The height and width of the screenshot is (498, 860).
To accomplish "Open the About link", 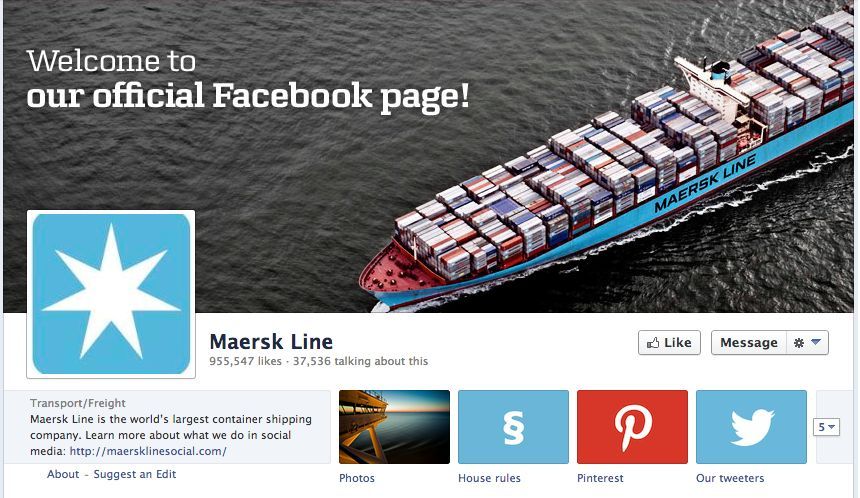I will tap(63, 474).
